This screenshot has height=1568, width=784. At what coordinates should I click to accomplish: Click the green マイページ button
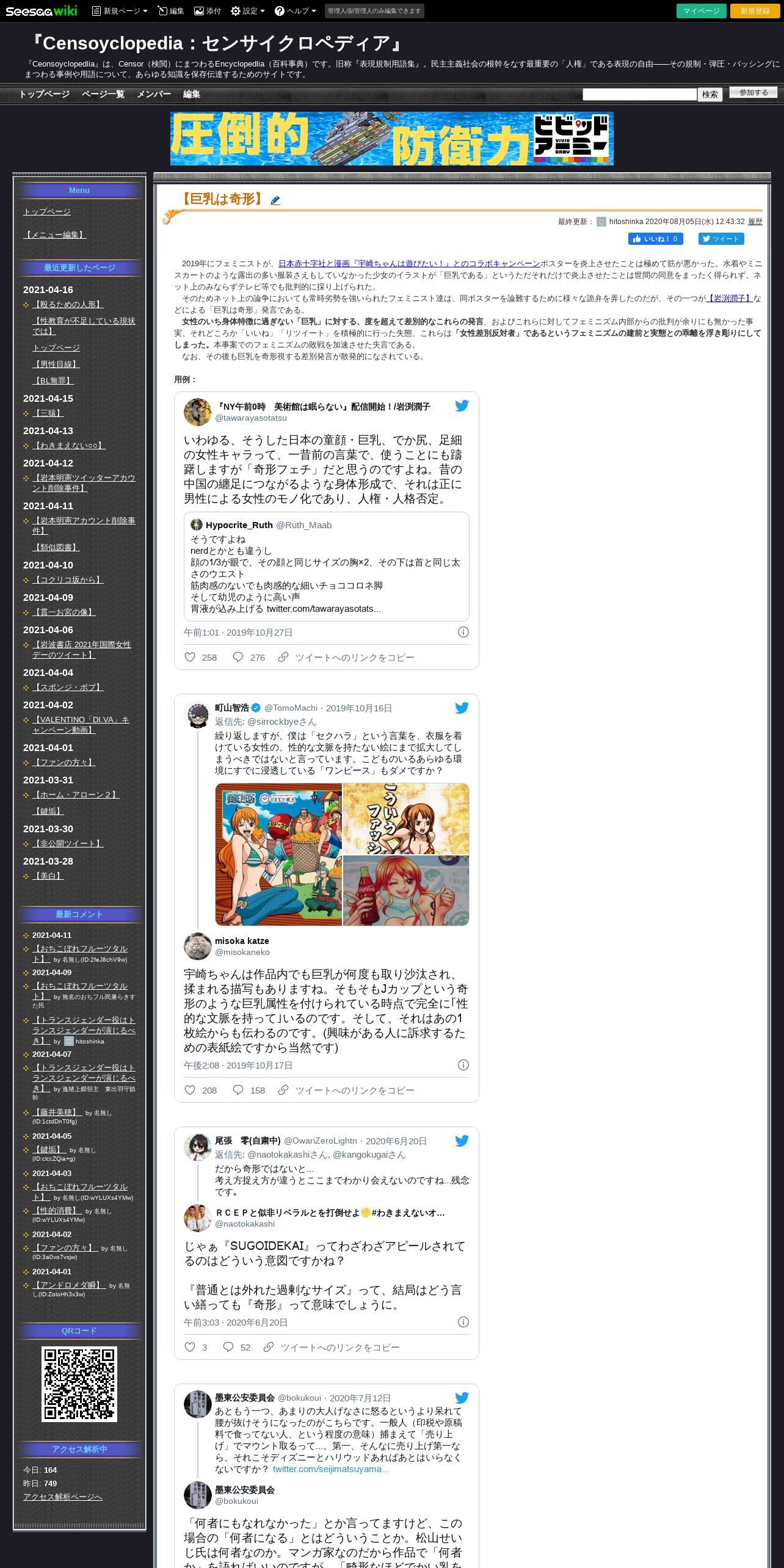point(702,11)
